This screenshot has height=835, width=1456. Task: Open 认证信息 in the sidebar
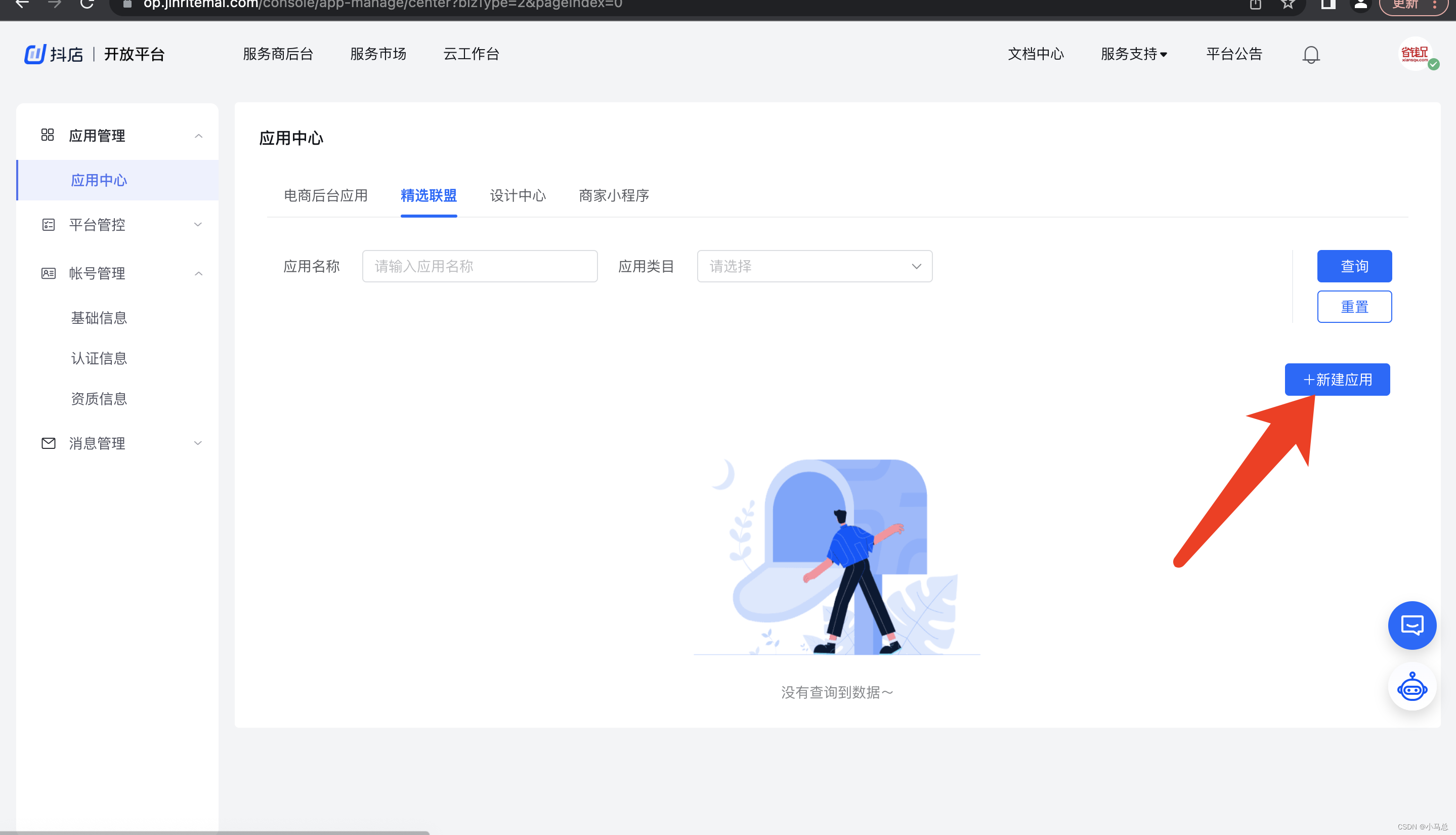pyautogui.click(x=99, y=358)
